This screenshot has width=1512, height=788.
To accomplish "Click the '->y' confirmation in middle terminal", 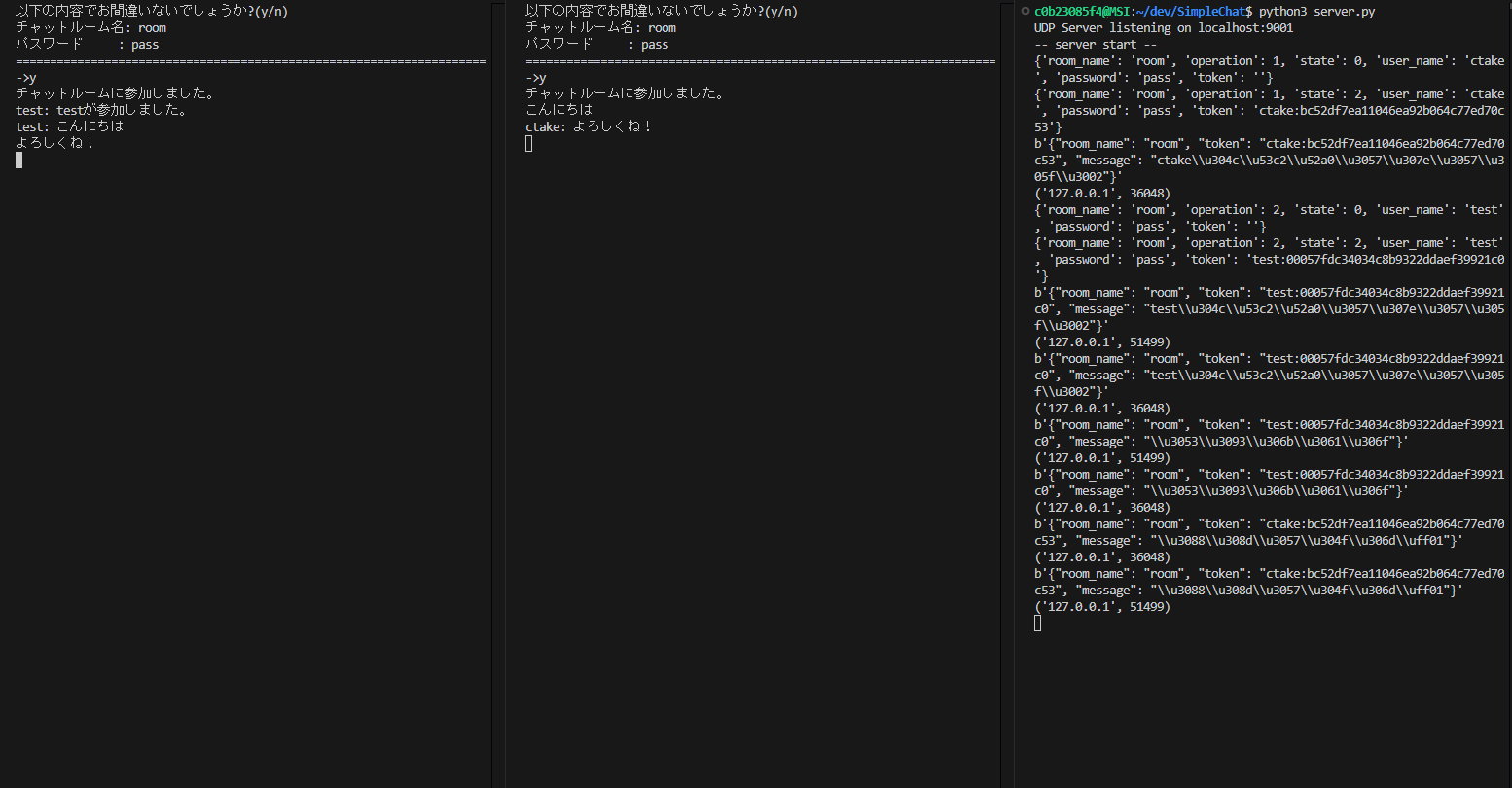I will click(x=536, y=78).
